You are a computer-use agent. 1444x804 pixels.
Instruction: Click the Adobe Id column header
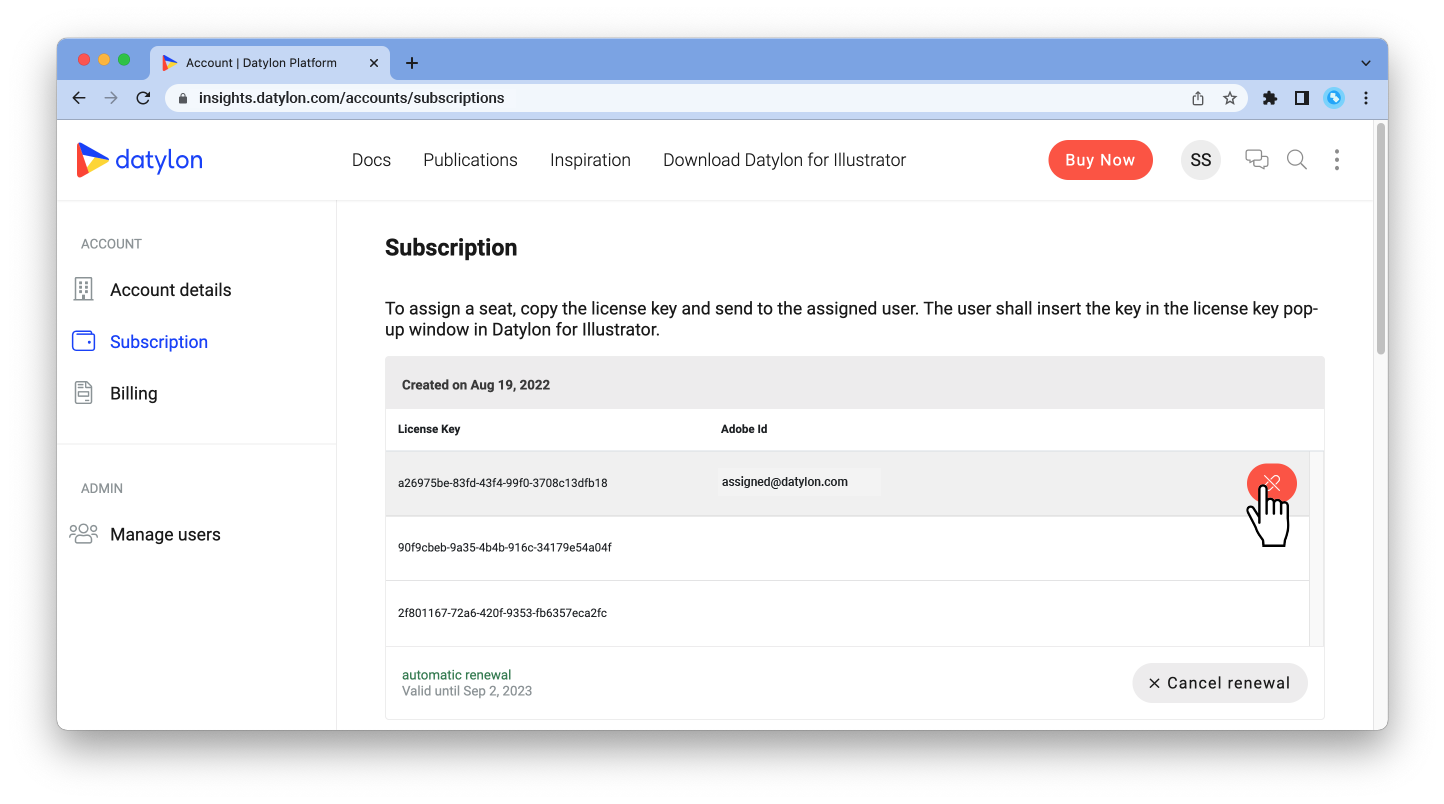coord(744,429)
